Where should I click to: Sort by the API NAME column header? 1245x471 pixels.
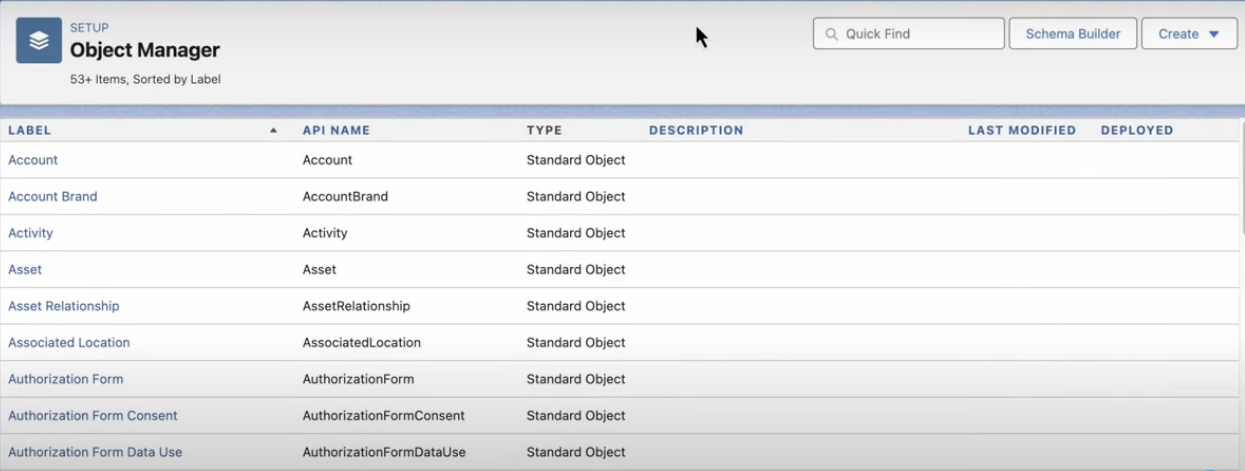click(336, 130)
